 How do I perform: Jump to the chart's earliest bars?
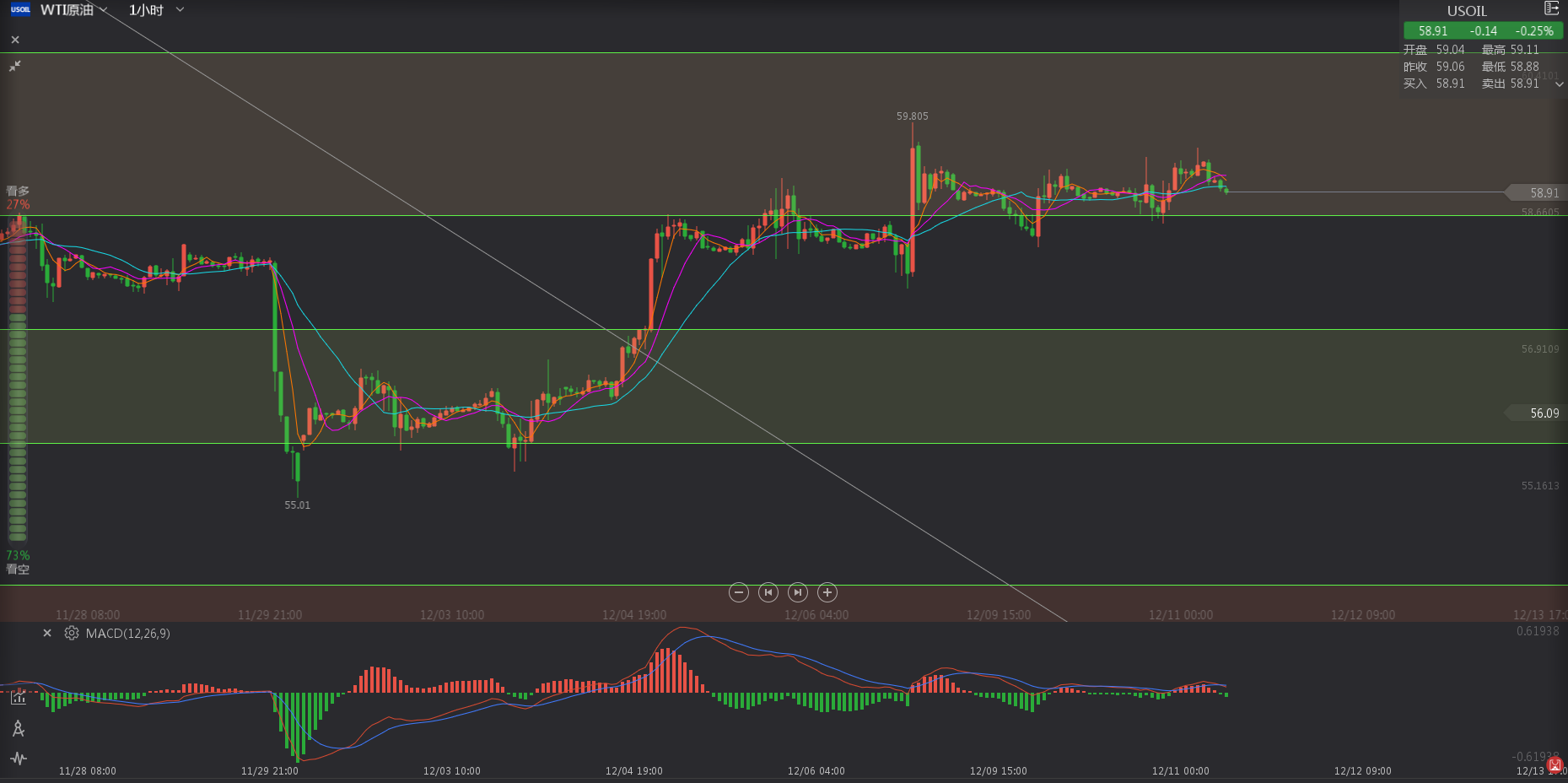768,592
